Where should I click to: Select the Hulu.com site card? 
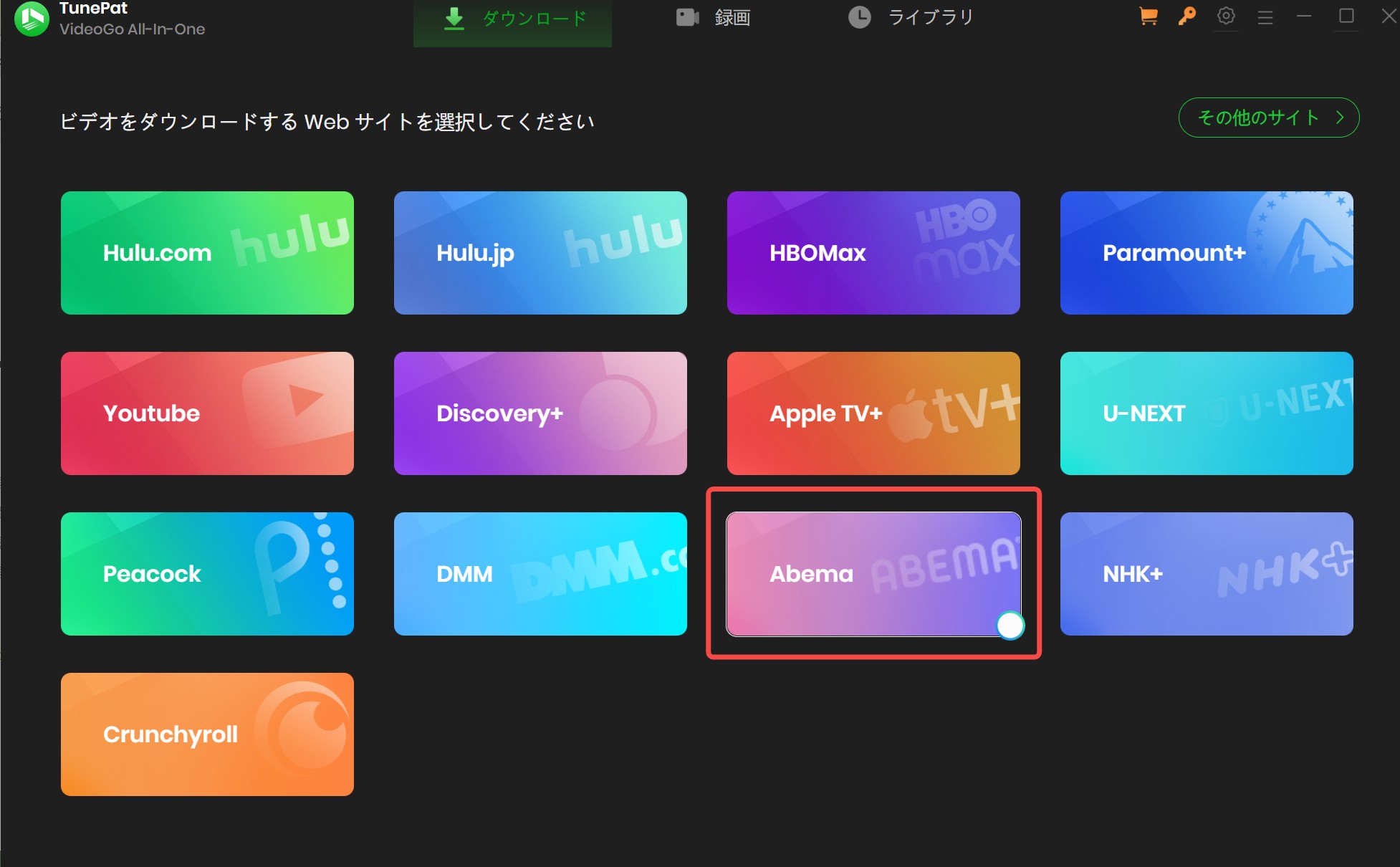point(207,253)
